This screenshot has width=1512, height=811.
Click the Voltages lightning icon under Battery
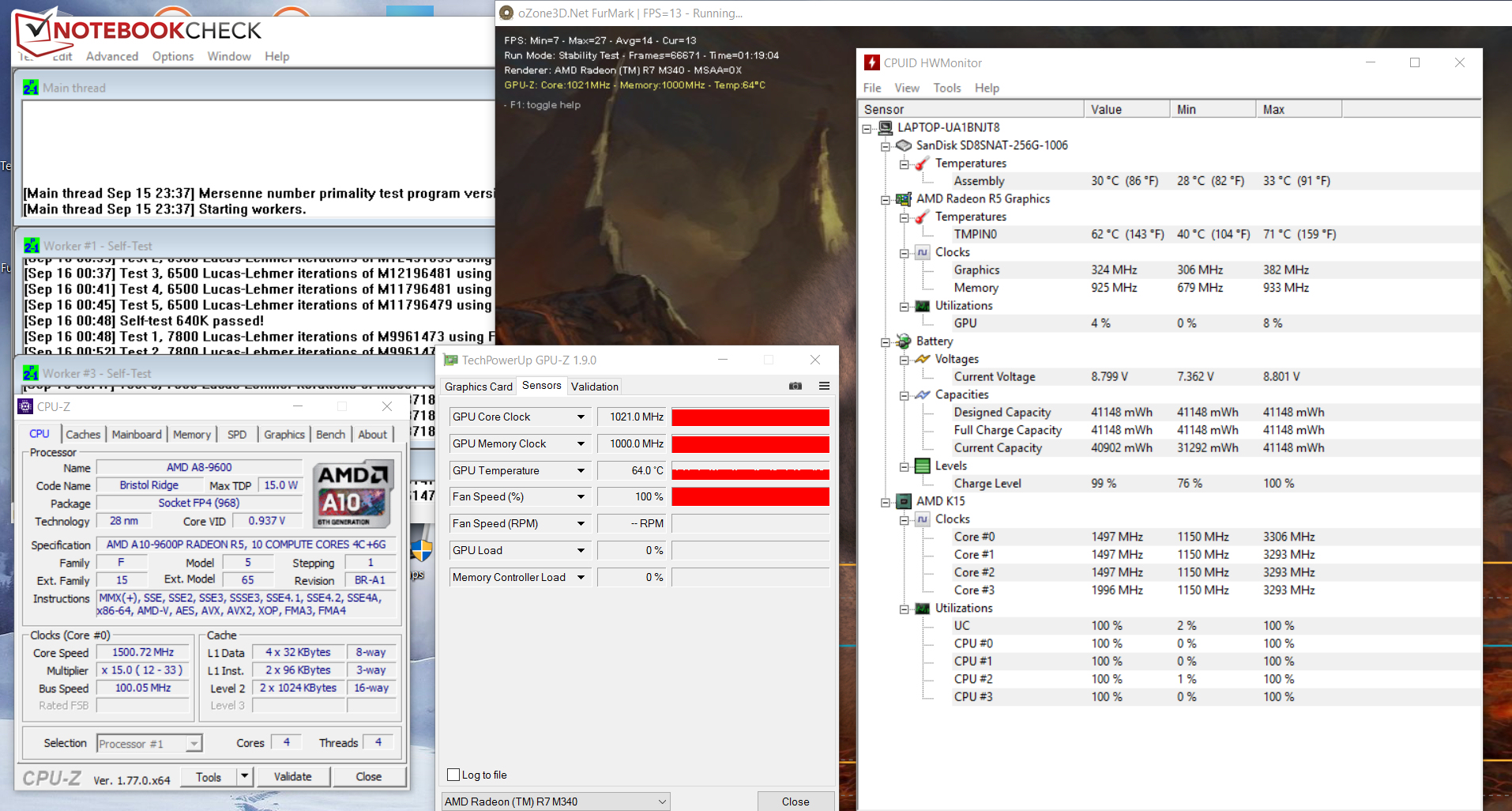coord(922,359)
